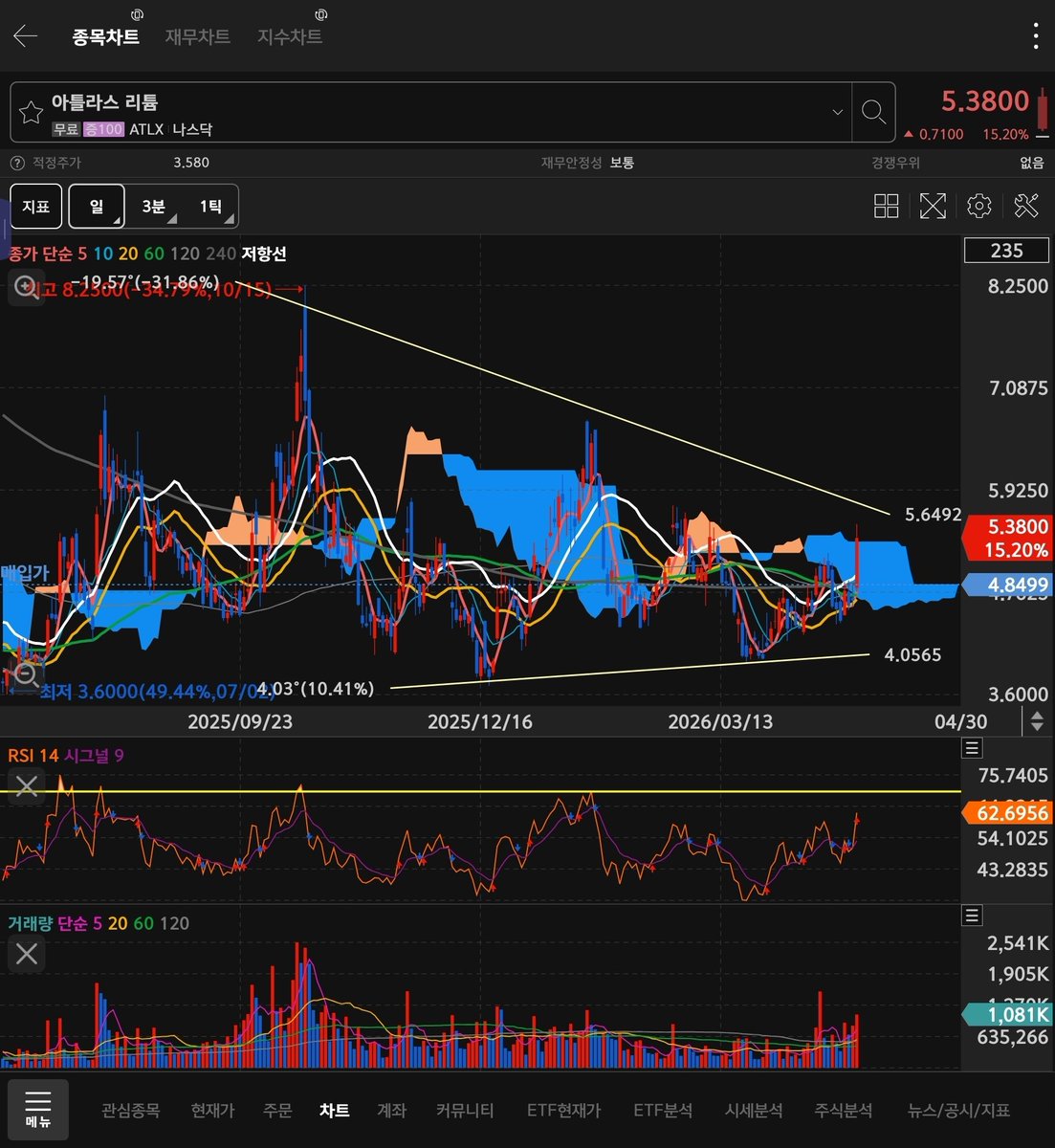
Task: Expand chart to fullscreen icon
Action: [x=933, y=206]
